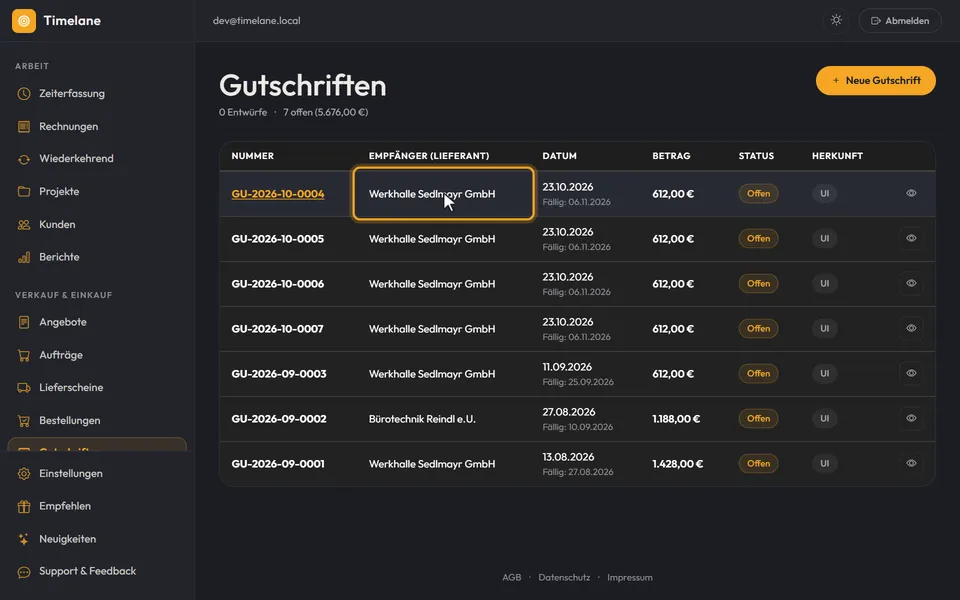Click the Support & Feedback chat icon
960x600 pixels.
pyautogui.click(x=24, y=572)
